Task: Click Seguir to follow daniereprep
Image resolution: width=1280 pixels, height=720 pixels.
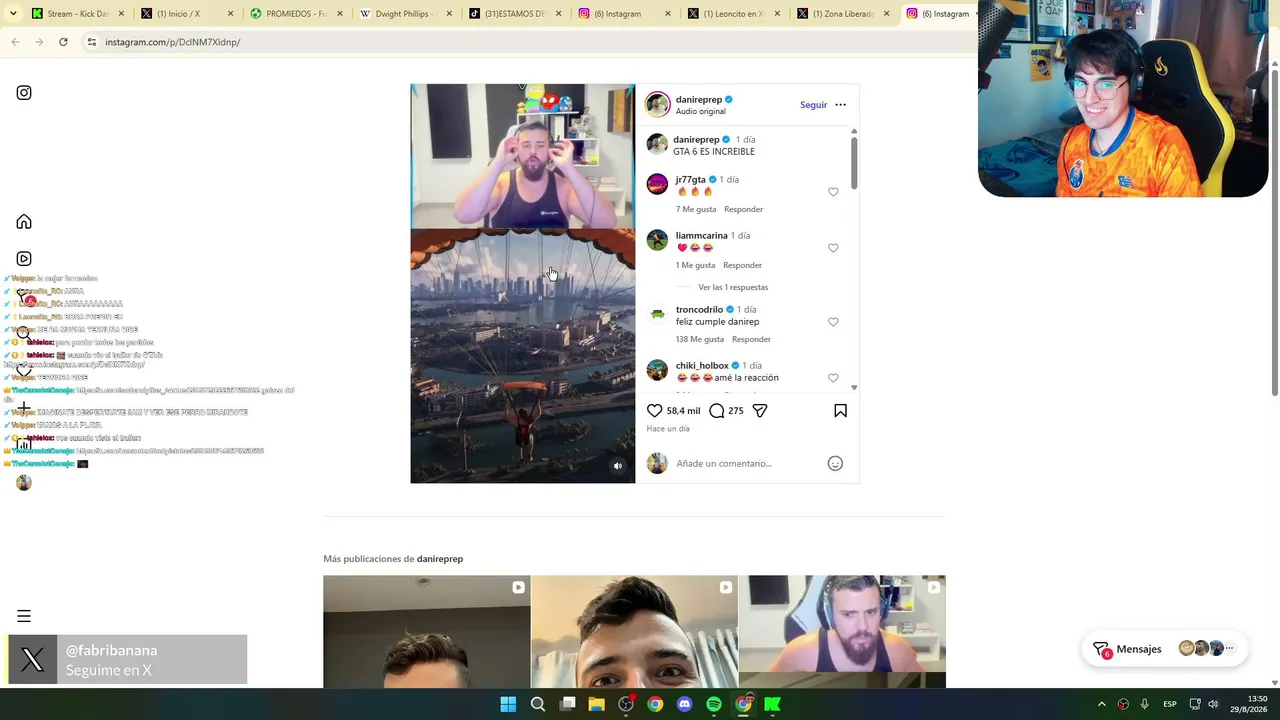Action: (813, 105)
